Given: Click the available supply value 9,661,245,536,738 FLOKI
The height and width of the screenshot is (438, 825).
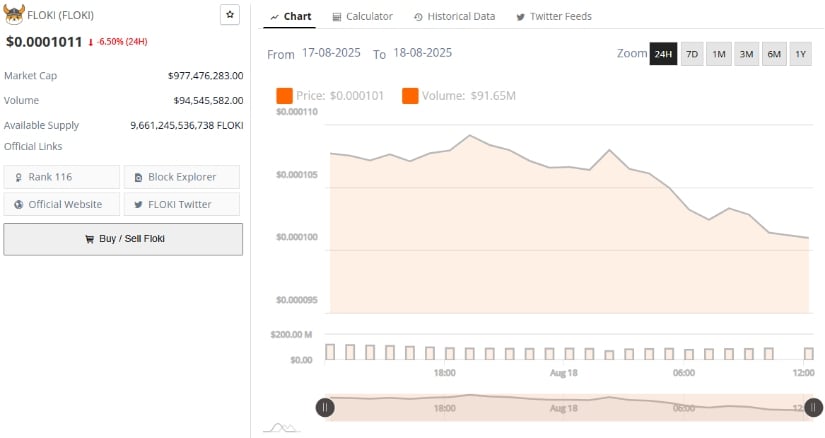Looking at the screenshot, I should [187, 125].
